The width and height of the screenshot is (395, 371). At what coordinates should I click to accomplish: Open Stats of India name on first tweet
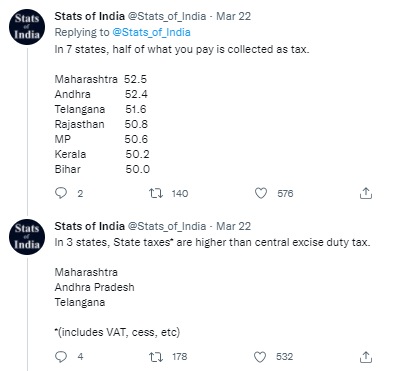89,16
